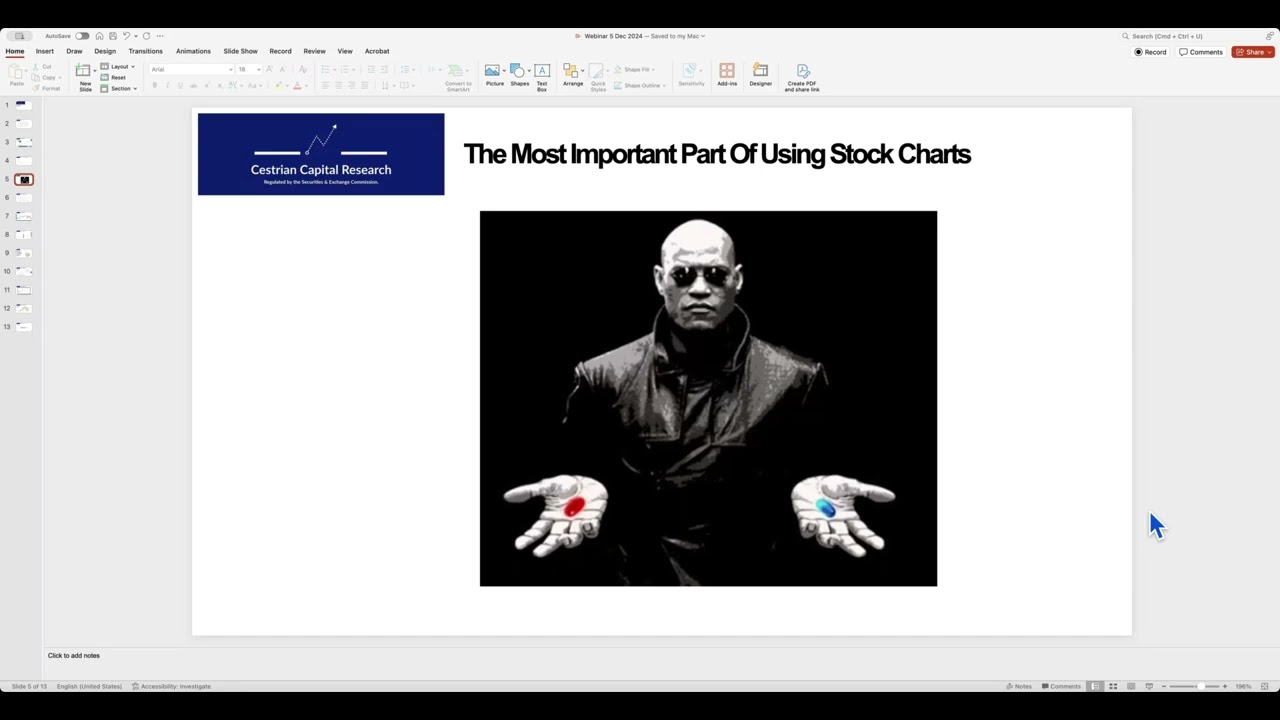
Task: Toggle the AutoSave switch
Action: pyautogui.click(x=82, y=36)
